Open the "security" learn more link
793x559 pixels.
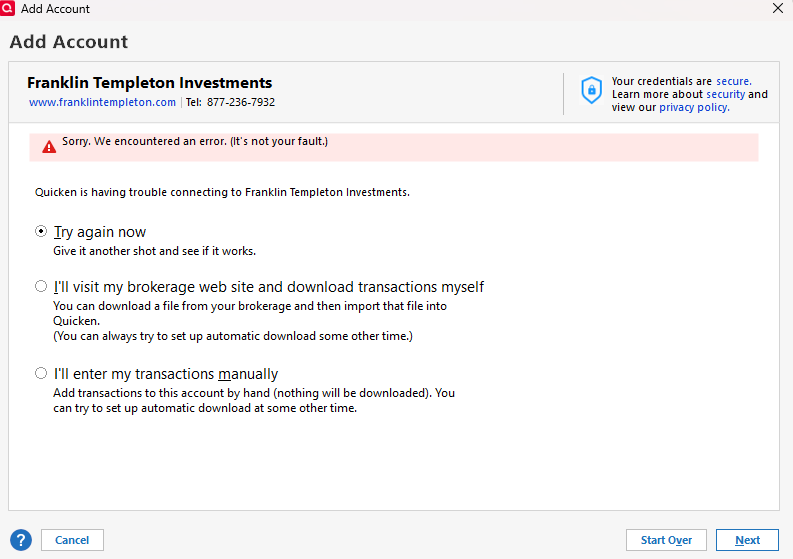point(725,94)
